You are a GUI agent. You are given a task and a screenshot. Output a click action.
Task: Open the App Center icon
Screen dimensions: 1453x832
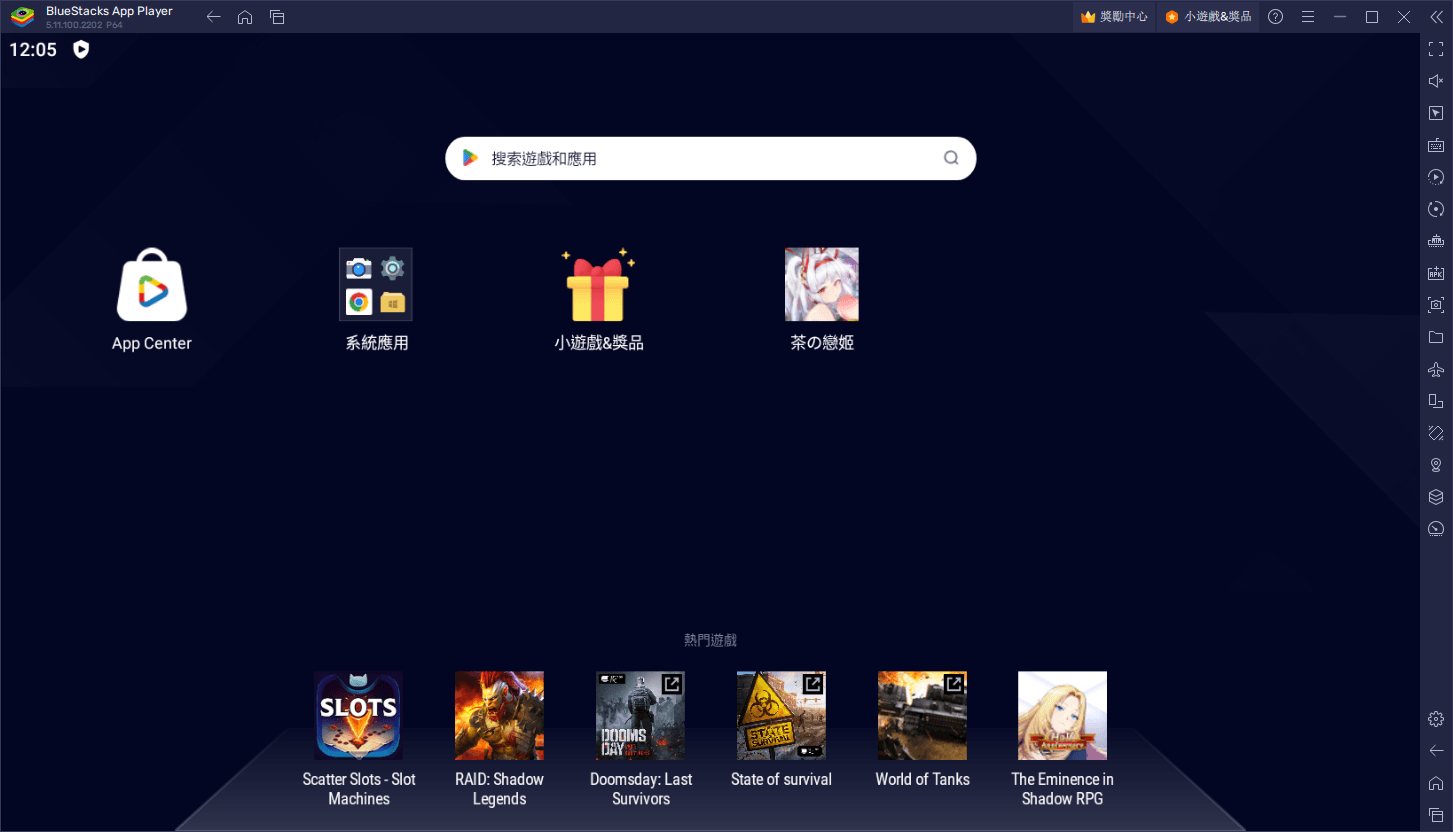tap(152, 285)
